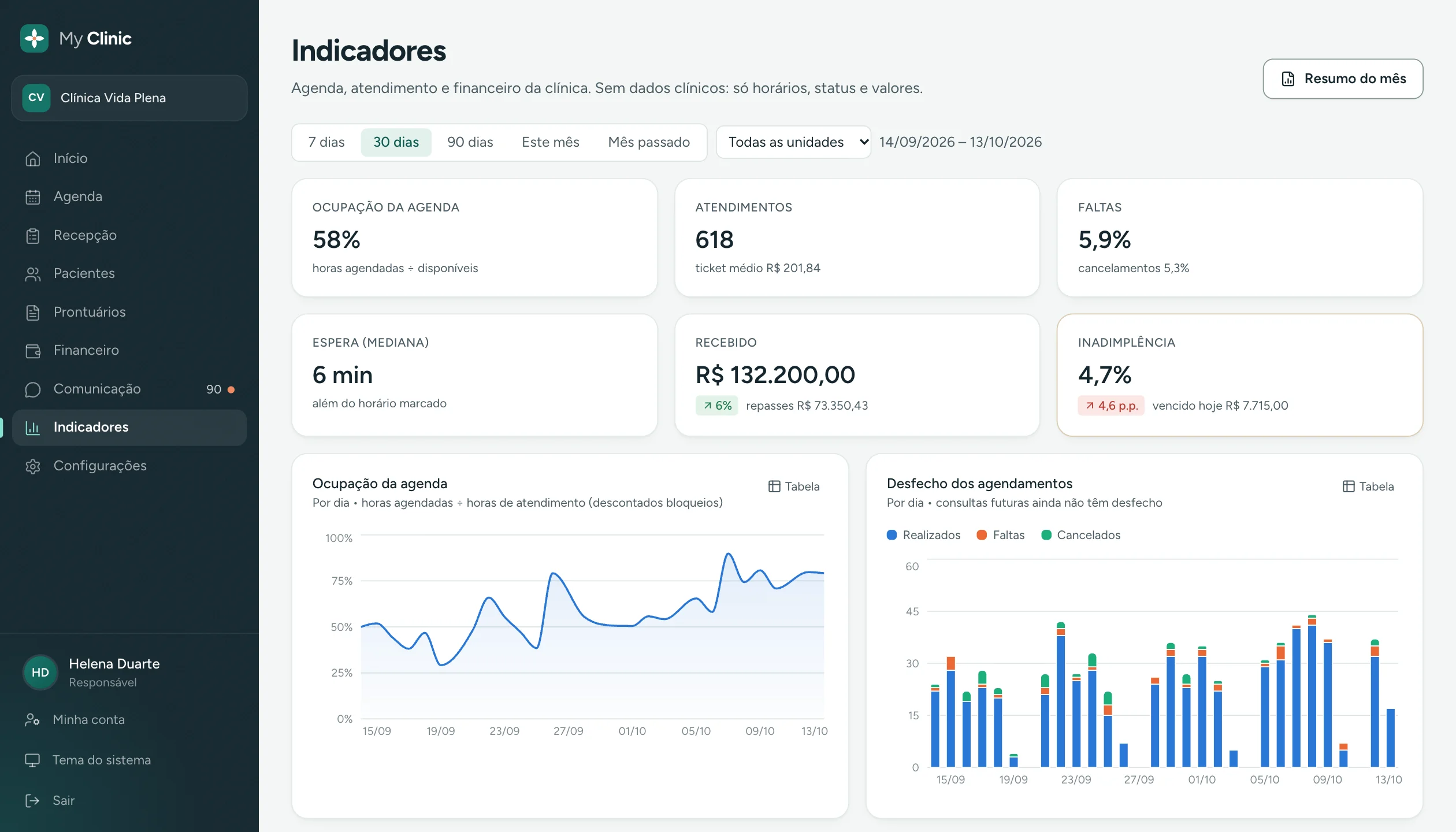Click the 618 Atendimentos value
The height and width of the screenshot is (832, 1456).
[x=714, y=240]
